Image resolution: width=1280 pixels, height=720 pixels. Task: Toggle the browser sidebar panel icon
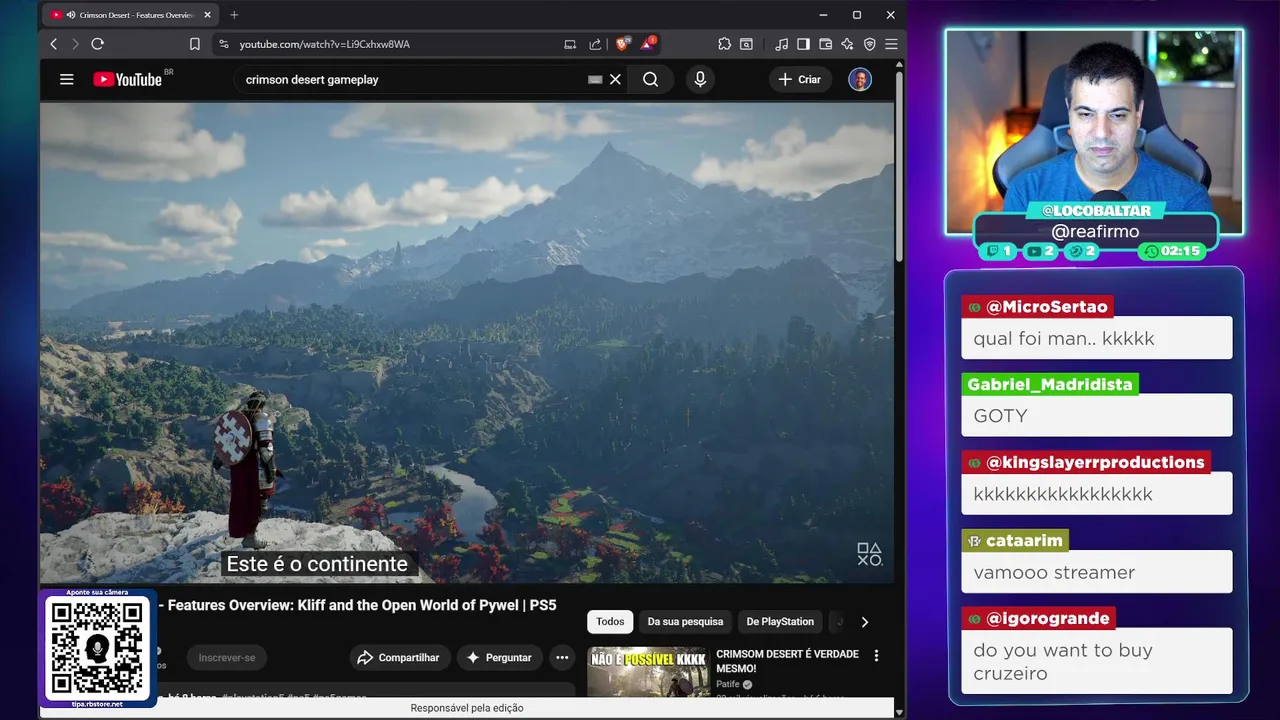(x=803, y=44)
